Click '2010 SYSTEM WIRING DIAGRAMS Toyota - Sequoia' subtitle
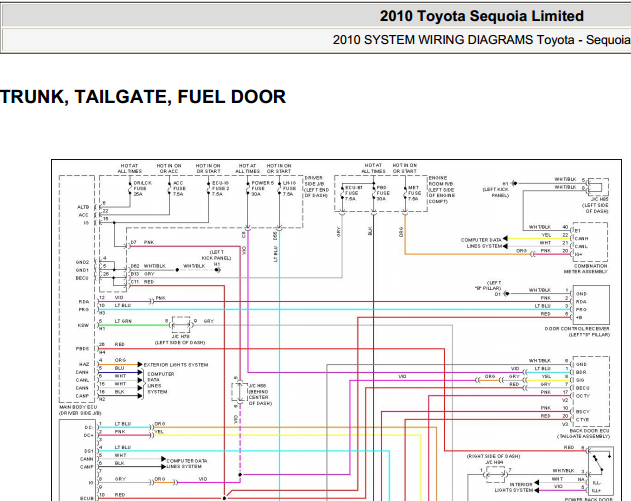 click(x=481, y=40)
